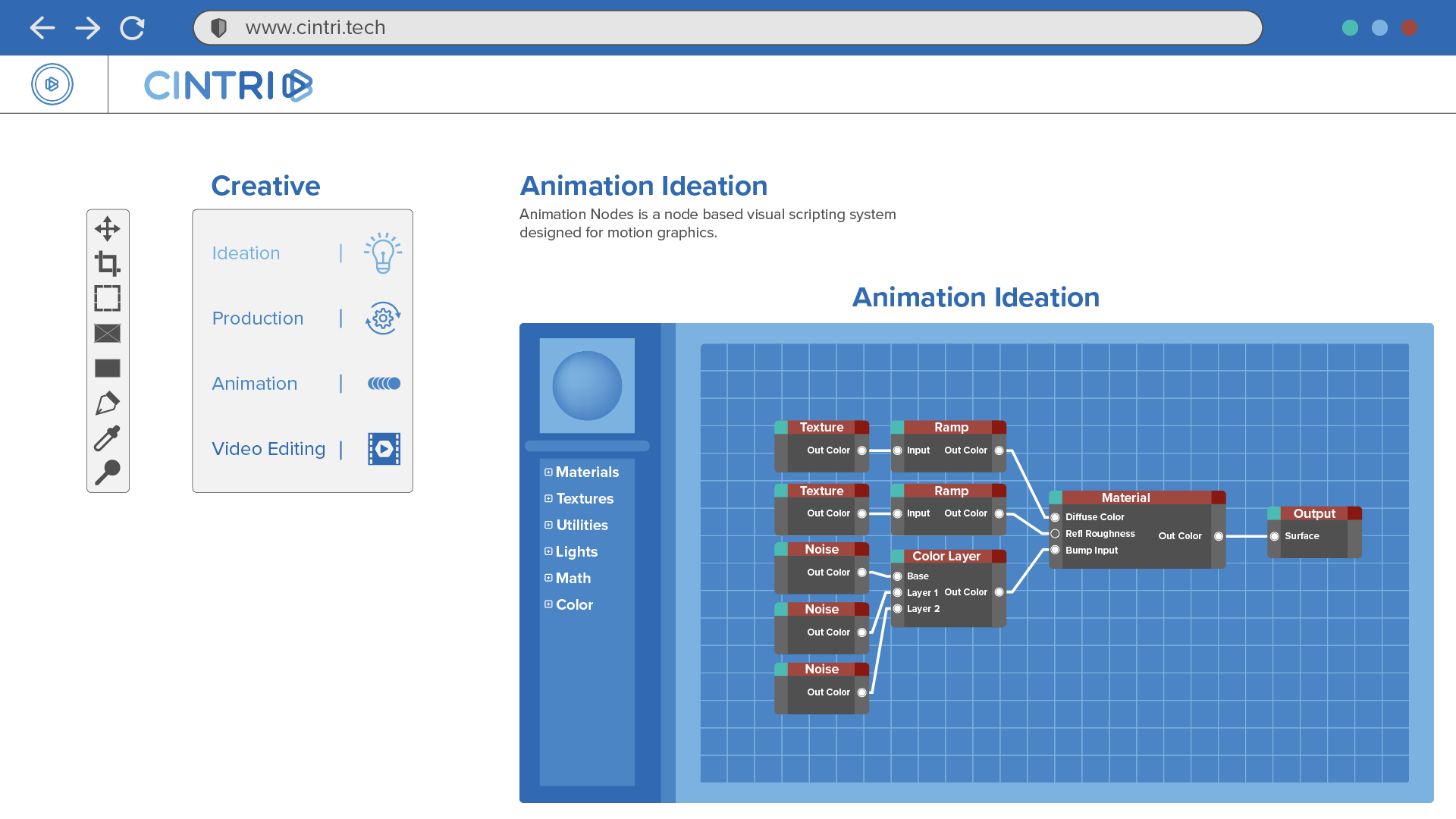Select the Eyedropper tool icon

107,438
